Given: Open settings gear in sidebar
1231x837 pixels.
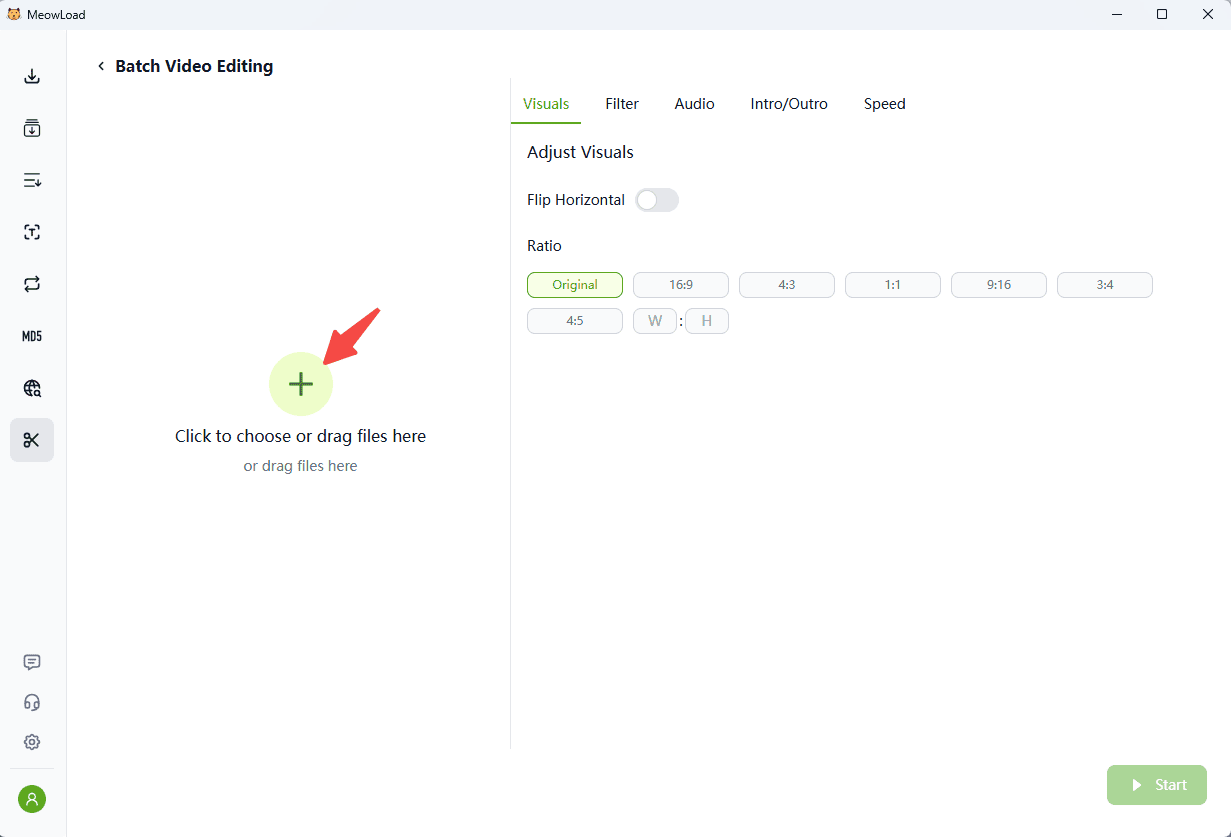Looking at the screenshot, I should (x=32, y=742).
